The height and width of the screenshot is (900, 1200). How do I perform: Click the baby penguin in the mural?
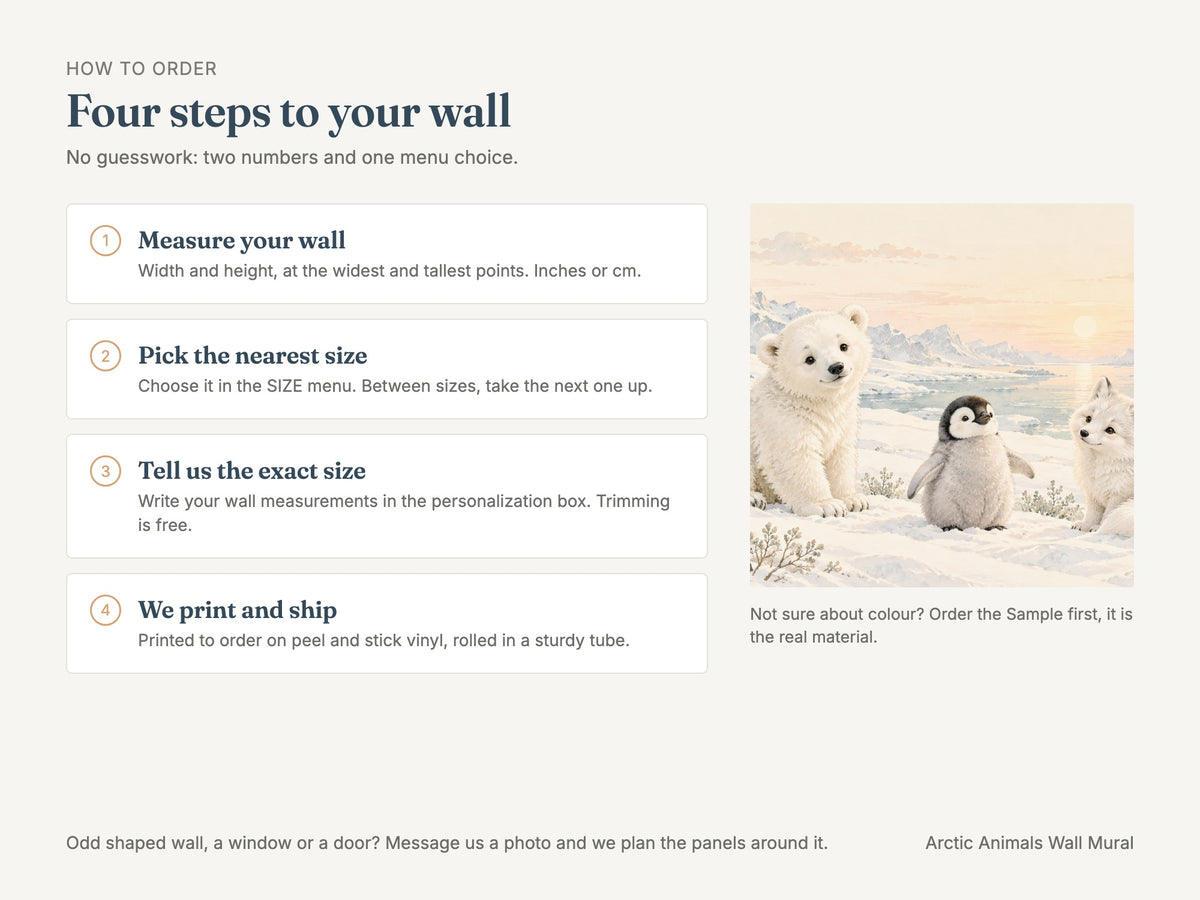(x=968, y=462)
